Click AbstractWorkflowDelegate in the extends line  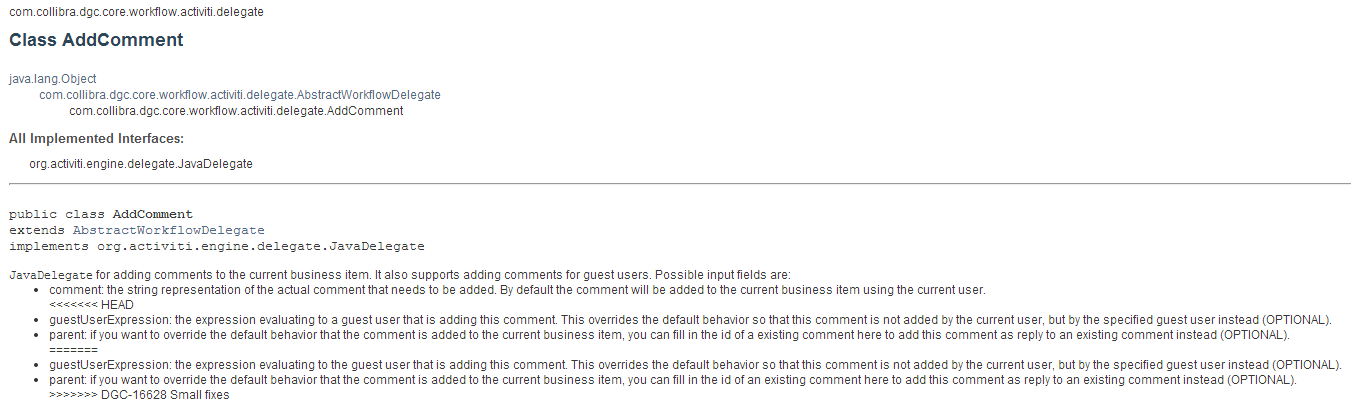point(169,230)
